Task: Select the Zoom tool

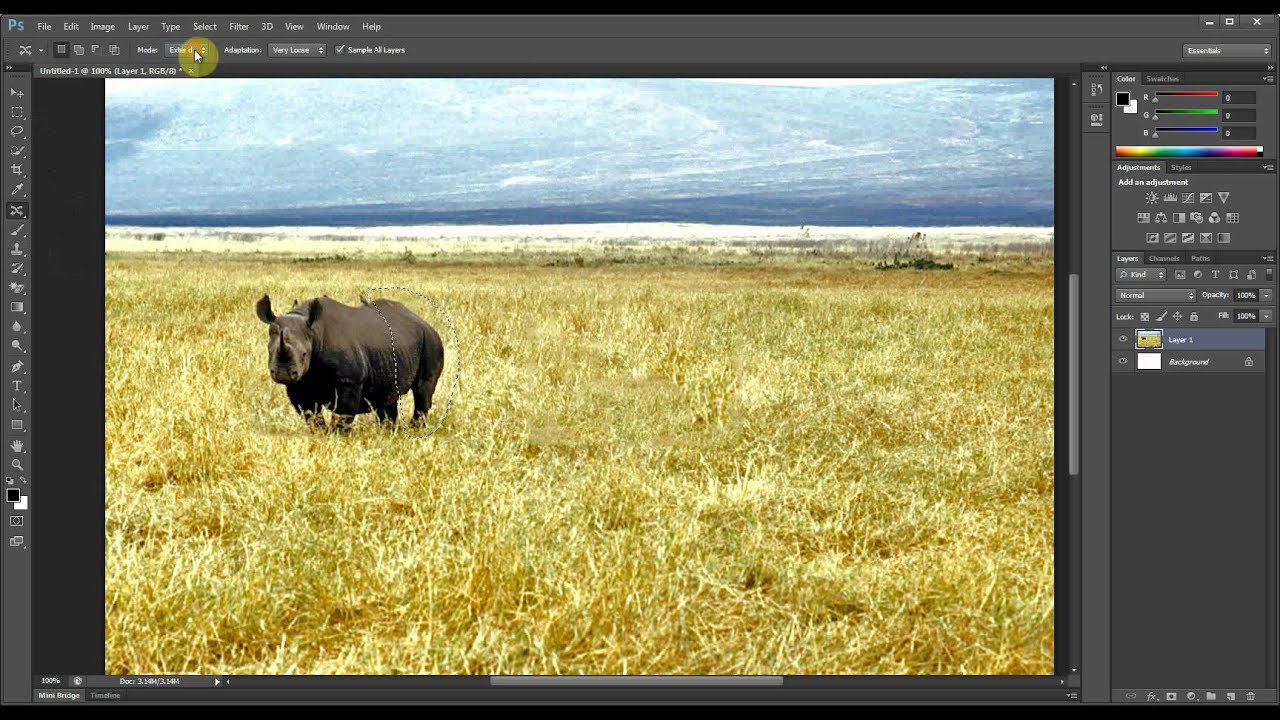Action: pyautogui.click(x=17, y=465)
